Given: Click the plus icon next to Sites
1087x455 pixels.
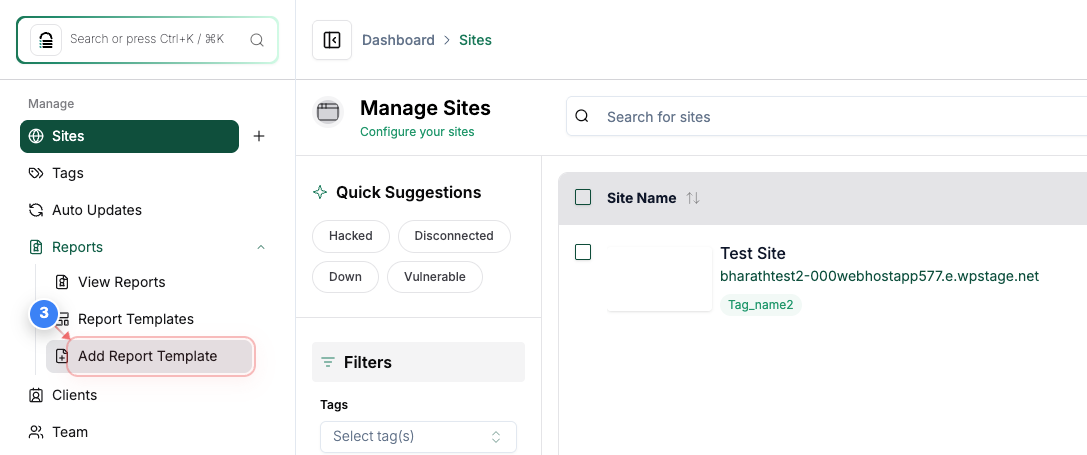Looking at the screenshot, I should click(259, 136).
